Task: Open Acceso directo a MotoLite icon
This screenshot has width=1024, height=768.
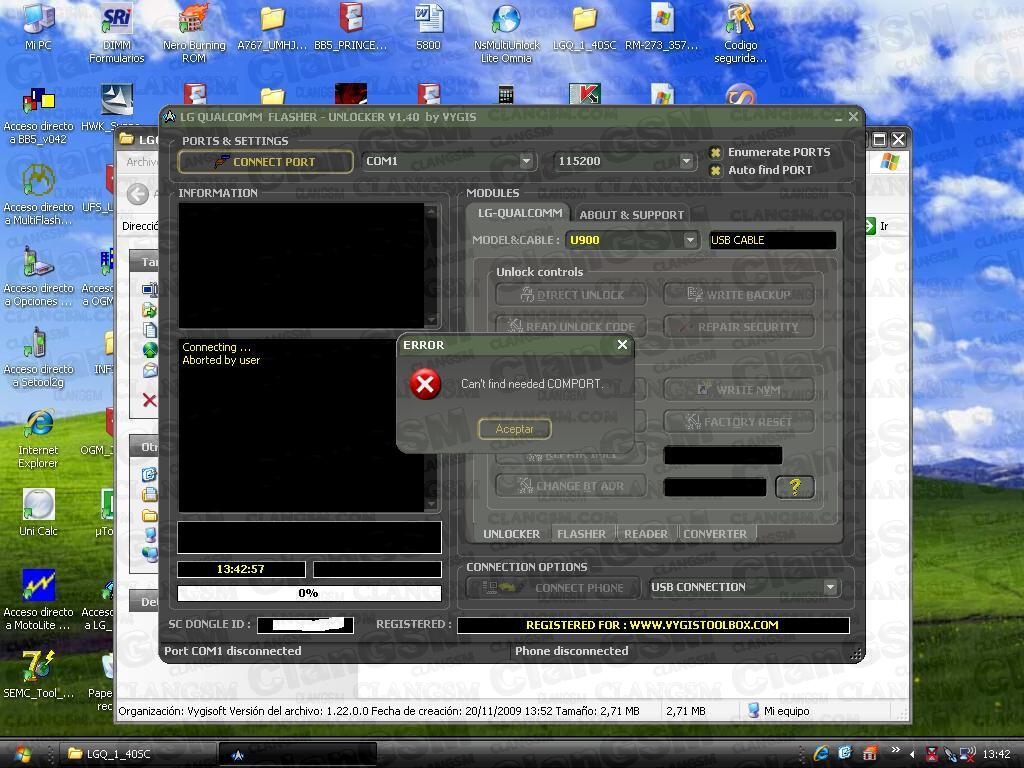Action: (39, 600)
